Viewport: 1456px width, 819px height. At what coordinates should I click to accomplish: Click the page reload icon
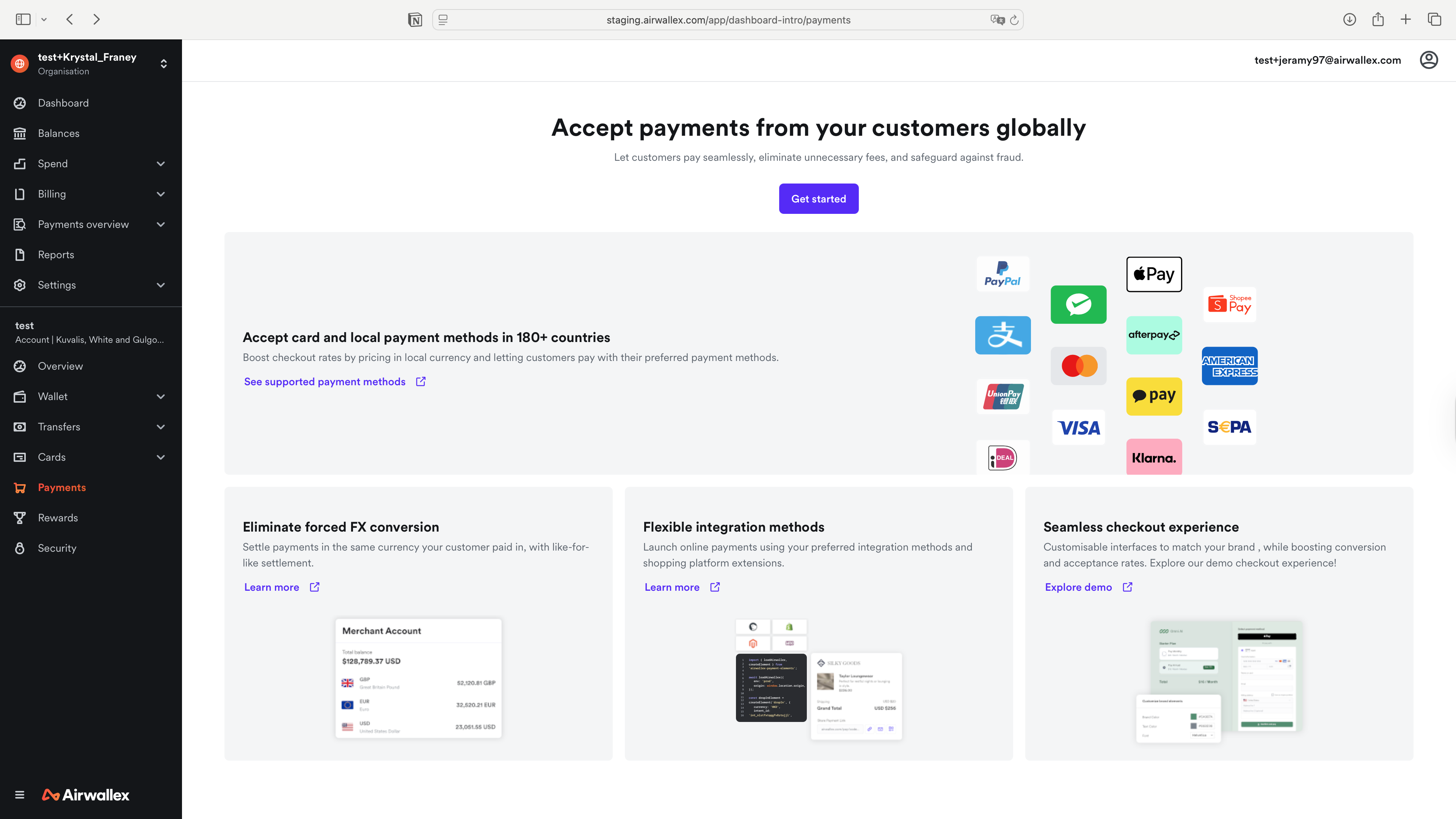pyautogui.click(x=1014, y=20)
